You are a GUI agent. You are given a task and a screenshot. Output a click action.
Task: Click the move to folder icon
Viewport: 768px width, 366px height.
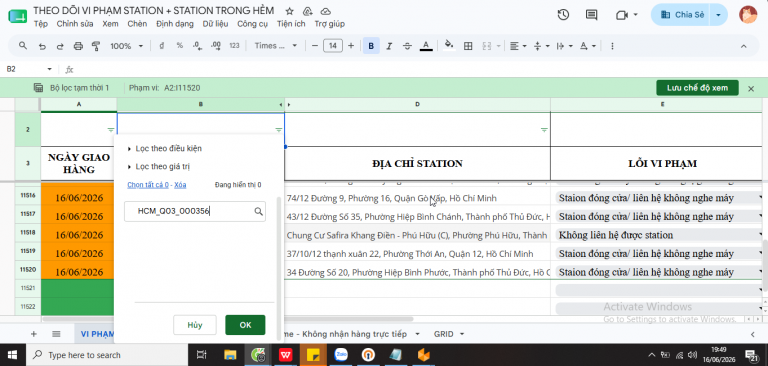point(308,11)
